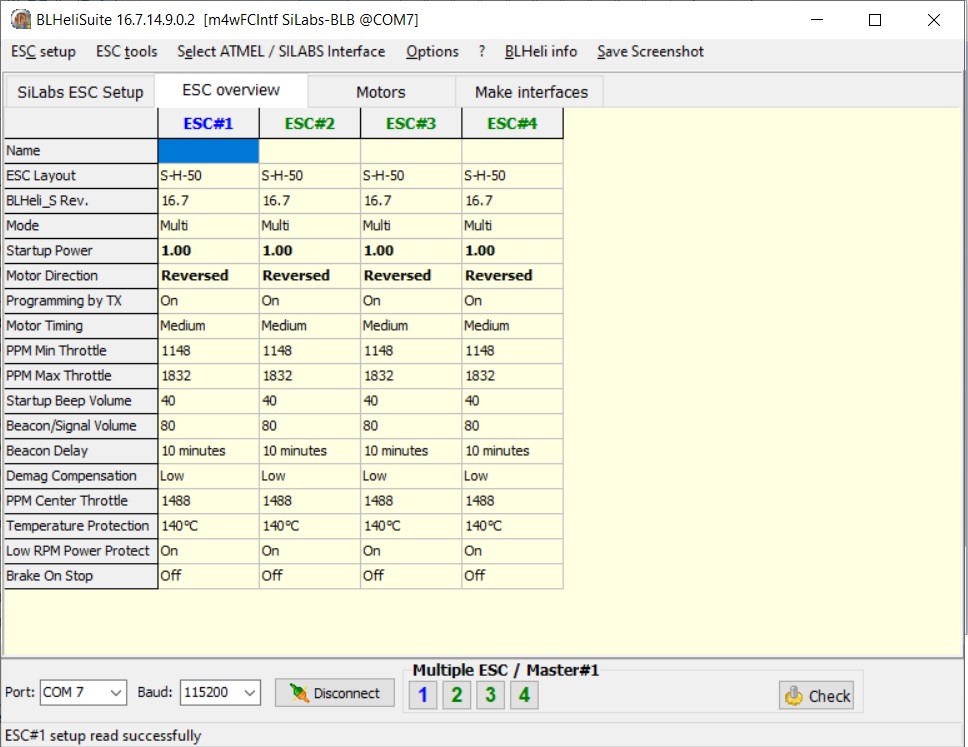Click the Low RPM Power Protect row label

coord(81,551)
